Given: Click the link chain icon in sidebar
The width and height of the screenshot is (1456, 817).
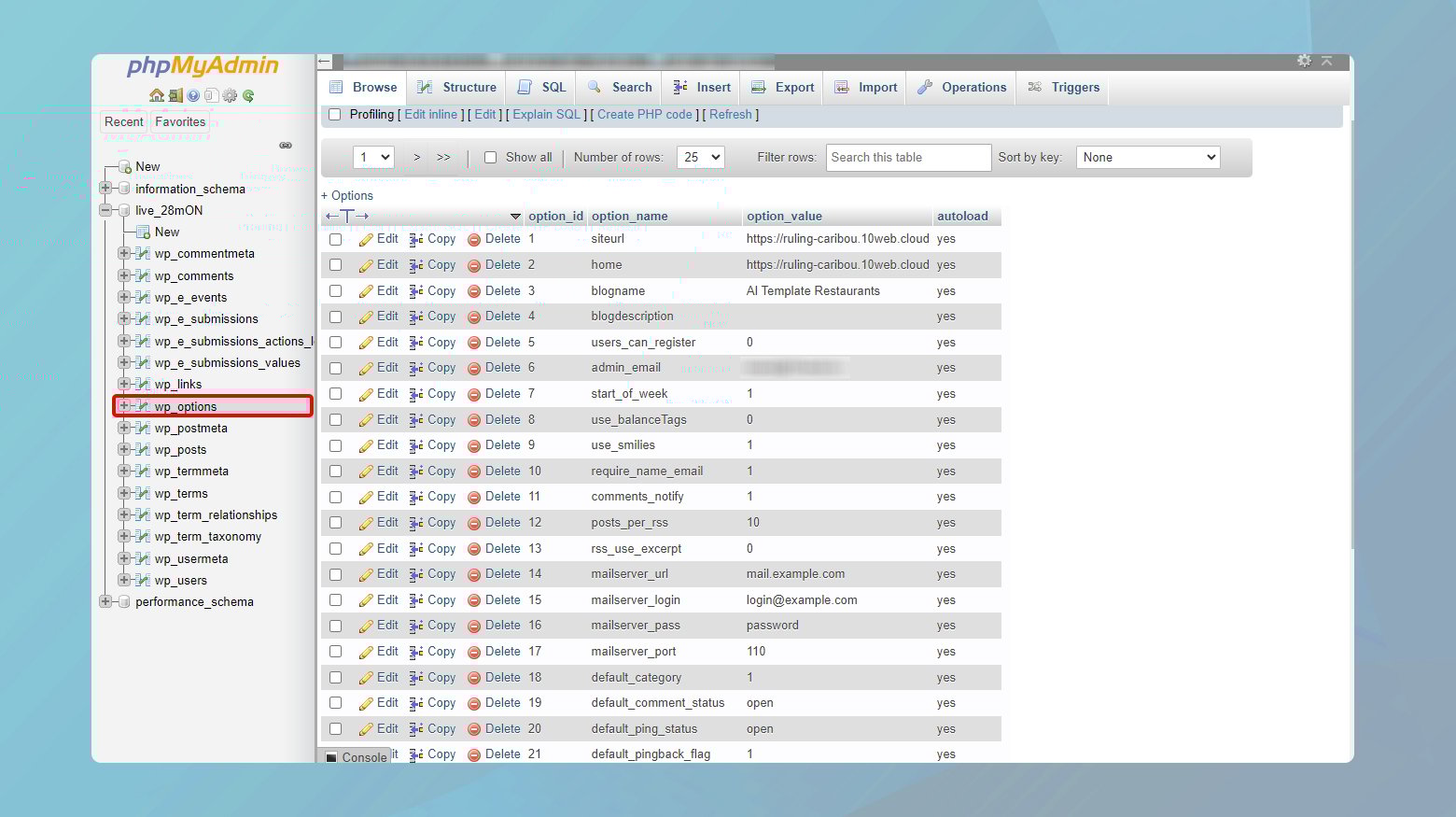Looking at the screenshot, I should click(286, 145).
